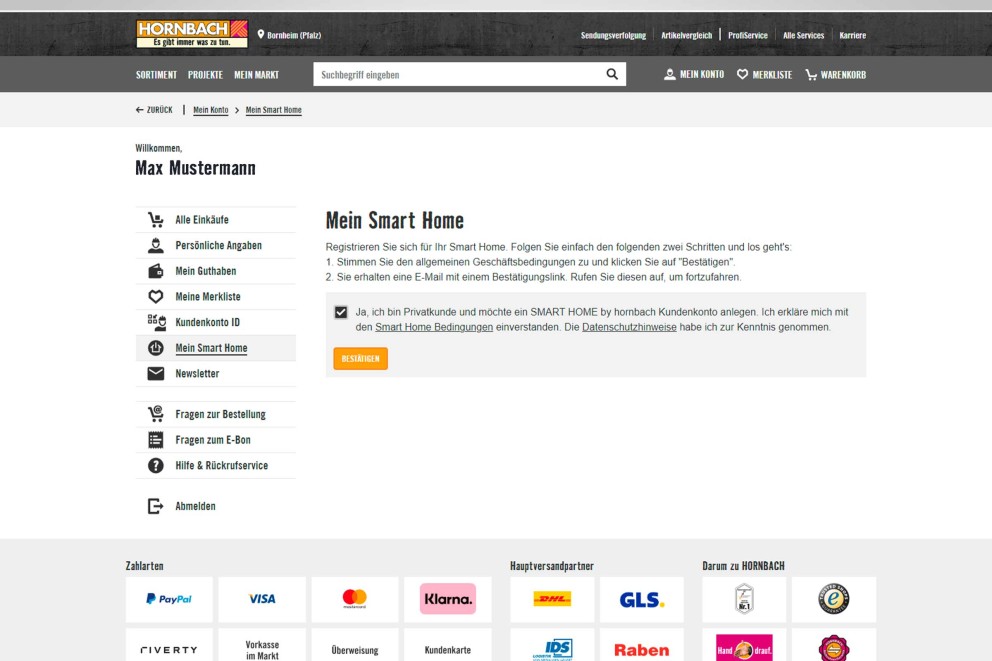Click the Raben shipping partner logo
Viewport: 992px width, 661px height.
coord(642,649)
